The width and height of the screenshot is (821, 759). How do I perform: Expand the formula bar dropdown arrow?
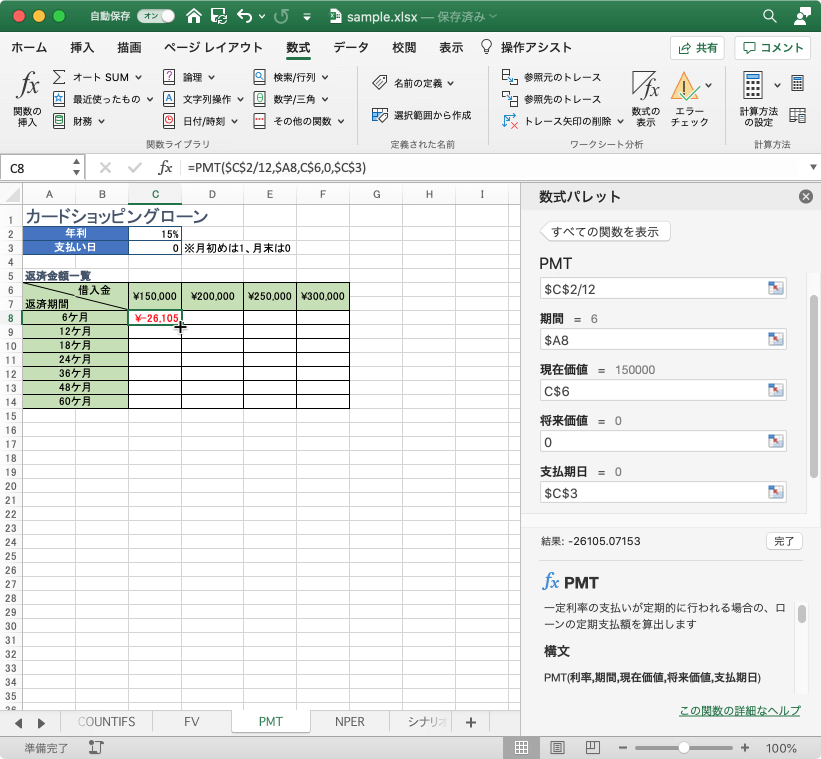pyautogui.click(x=813, y=168)
